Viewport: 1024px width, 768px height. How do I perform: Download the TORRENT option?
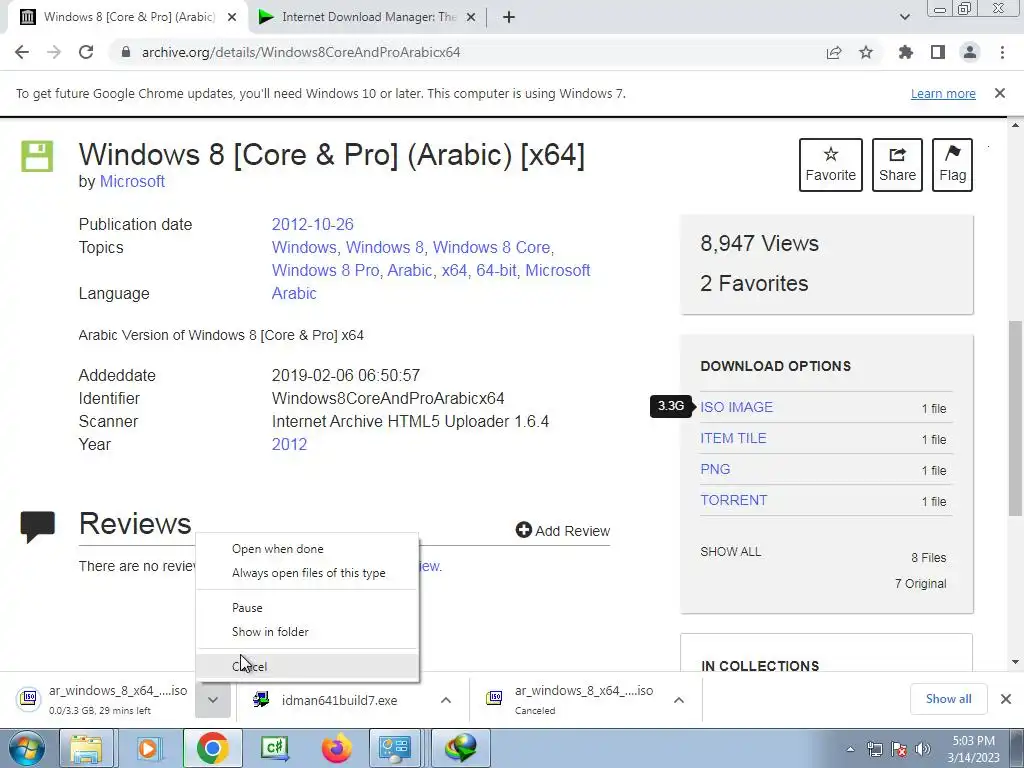click(x=733, y=500)
